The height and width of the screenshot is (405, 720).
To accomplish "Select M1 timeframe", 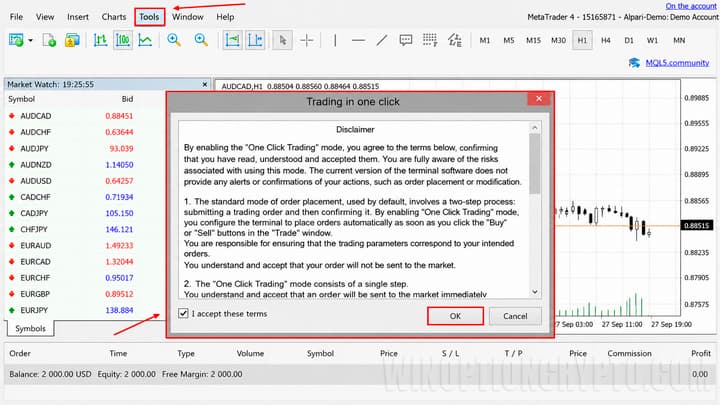I will point(484,40).
